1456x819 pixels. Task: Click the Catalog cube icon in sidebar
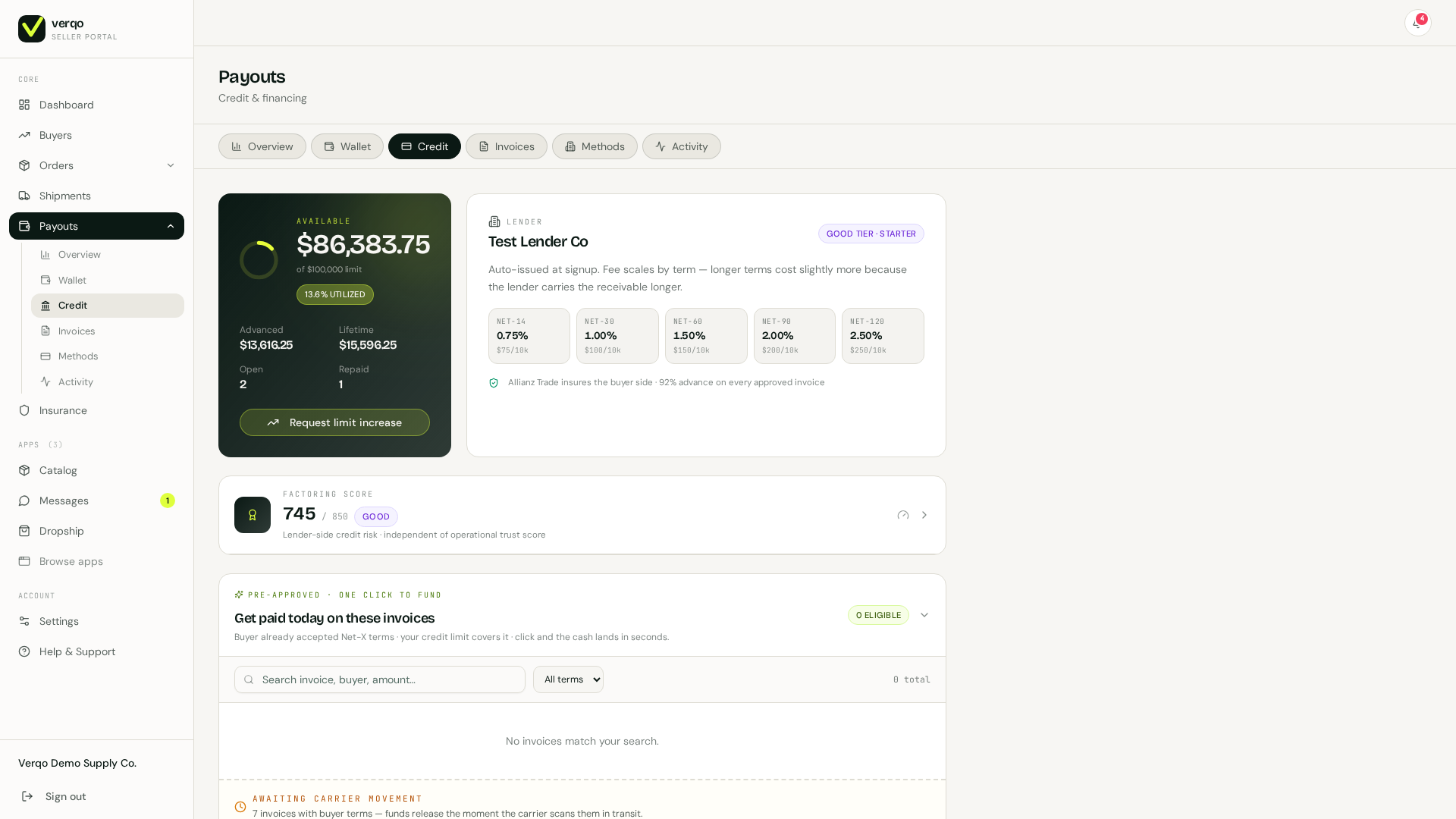click(x=24, y=470)
